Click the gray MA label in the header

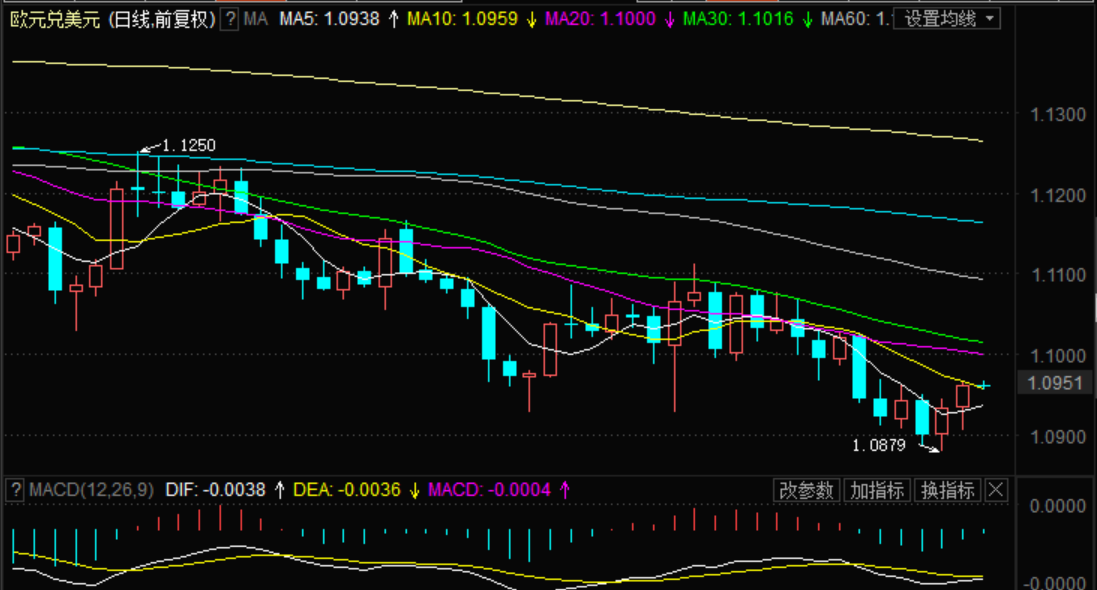click(x=255, y=19)
